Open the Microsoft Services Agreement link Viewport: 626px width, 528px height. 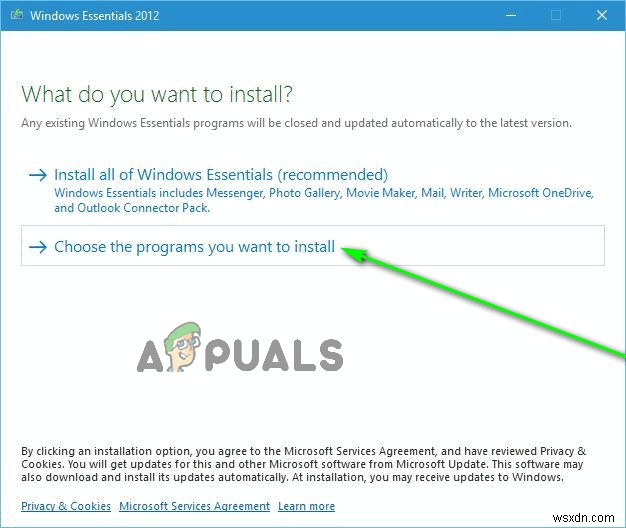pyautogui.click(x=194, y=506)
